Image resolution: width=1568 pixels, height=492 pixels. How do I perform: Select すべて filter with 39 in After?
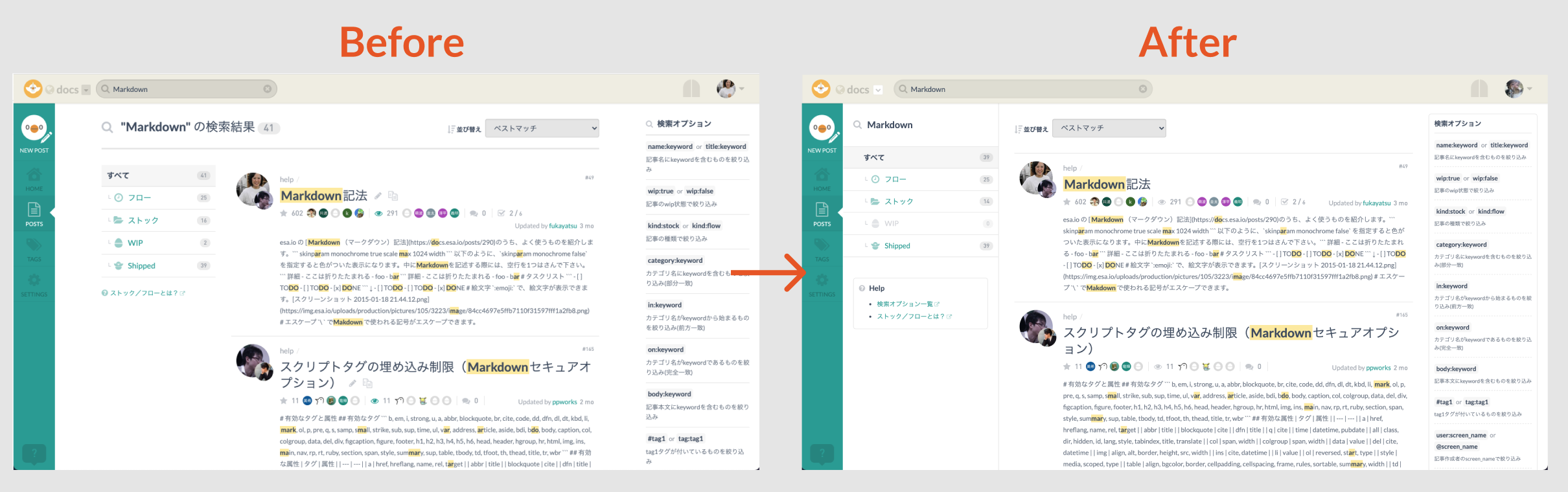pos(921,157)
